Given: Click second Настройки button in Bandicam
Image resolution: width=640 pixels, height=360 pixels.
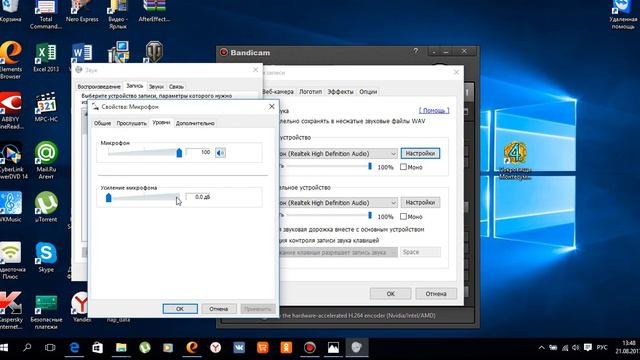Looking at the screenshot, I should [420, 202].
